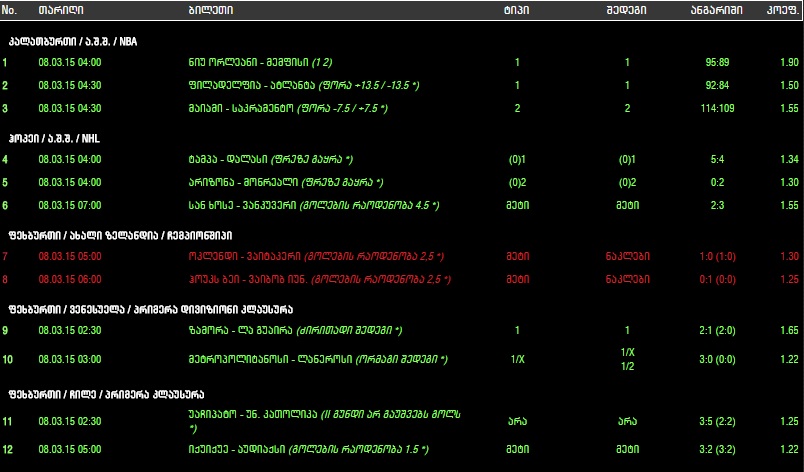Select the score '95:89'
This screenshot has width=804, height=472.
point(717,62)
